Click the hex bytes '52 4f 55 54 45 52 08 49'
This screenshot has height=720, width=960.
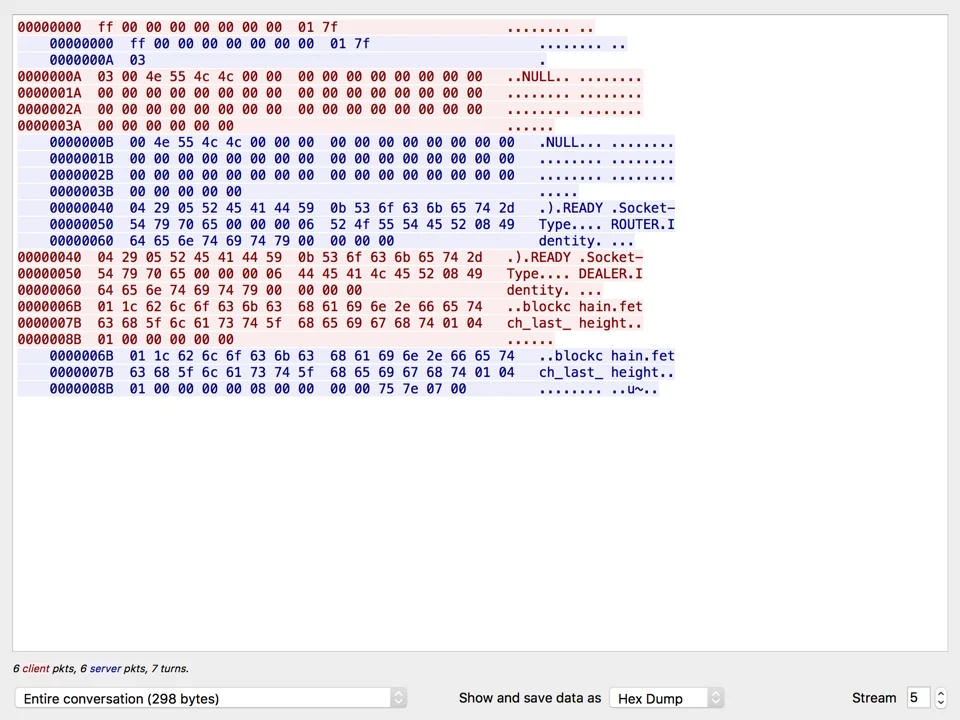422,225
